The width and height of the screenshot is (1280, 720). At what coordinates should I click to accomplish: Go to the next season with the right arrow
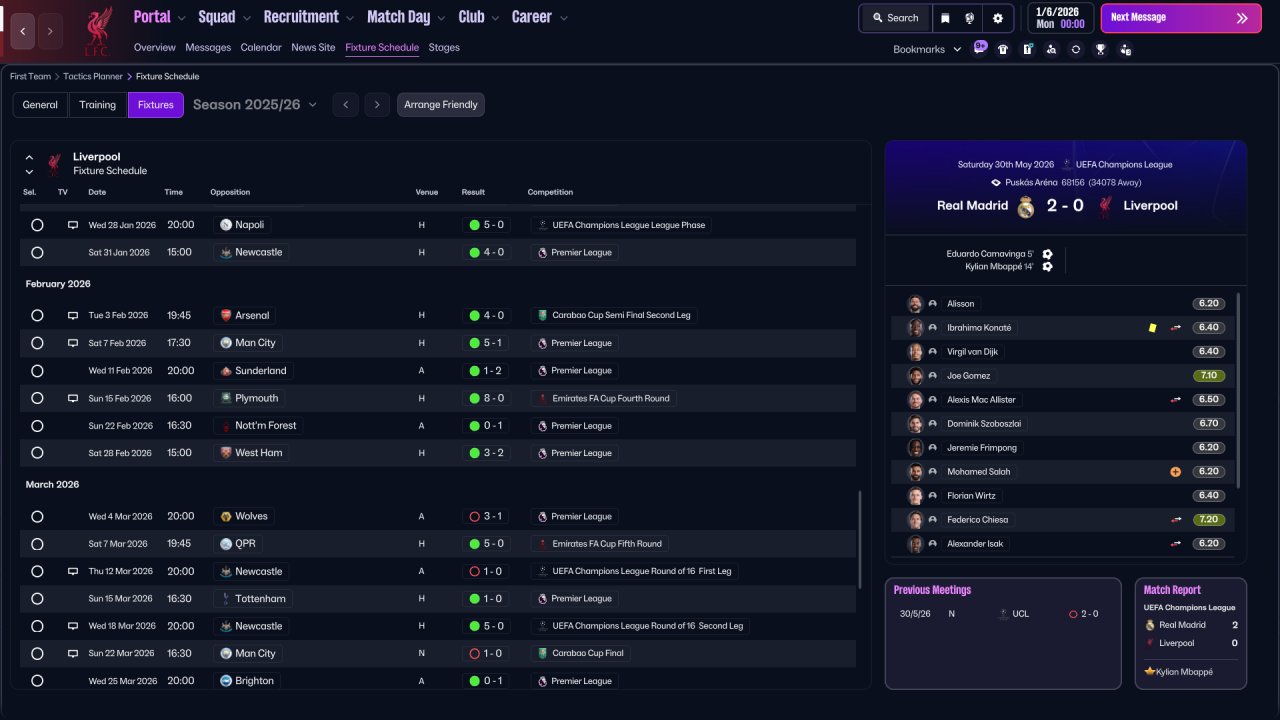pyautogui.click(x=377, y=105)
